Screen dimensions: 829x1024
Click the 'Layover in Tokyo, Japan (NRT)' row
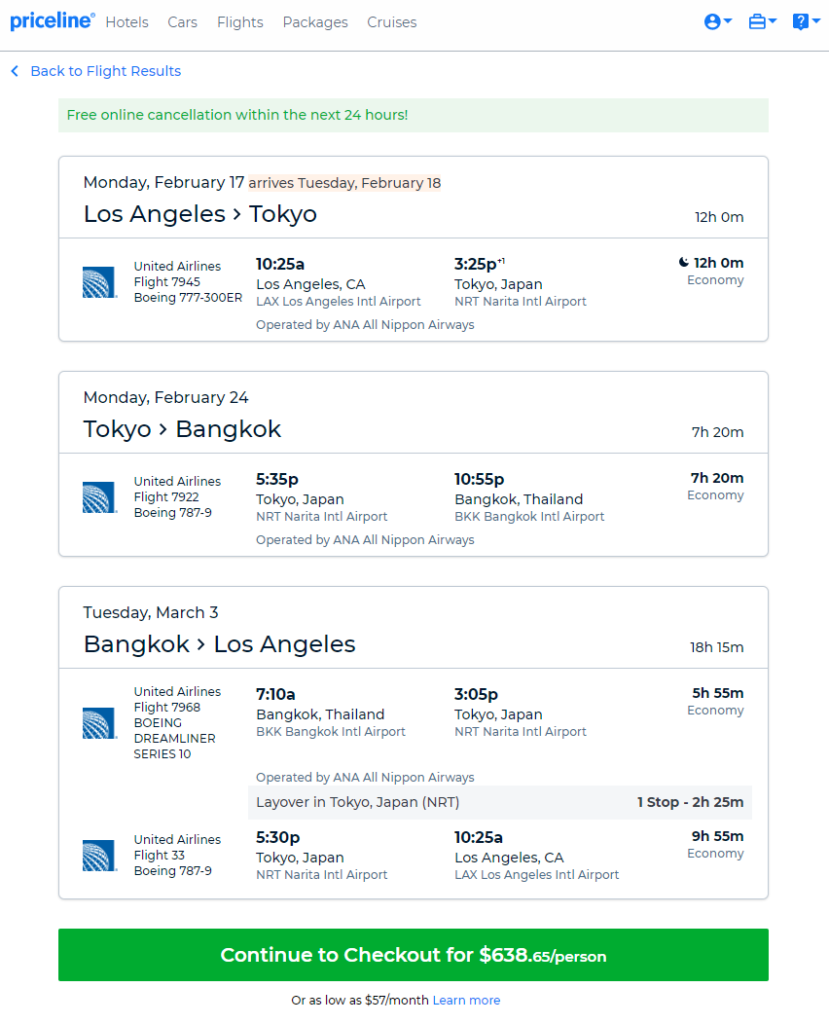(x=500, y=802)
